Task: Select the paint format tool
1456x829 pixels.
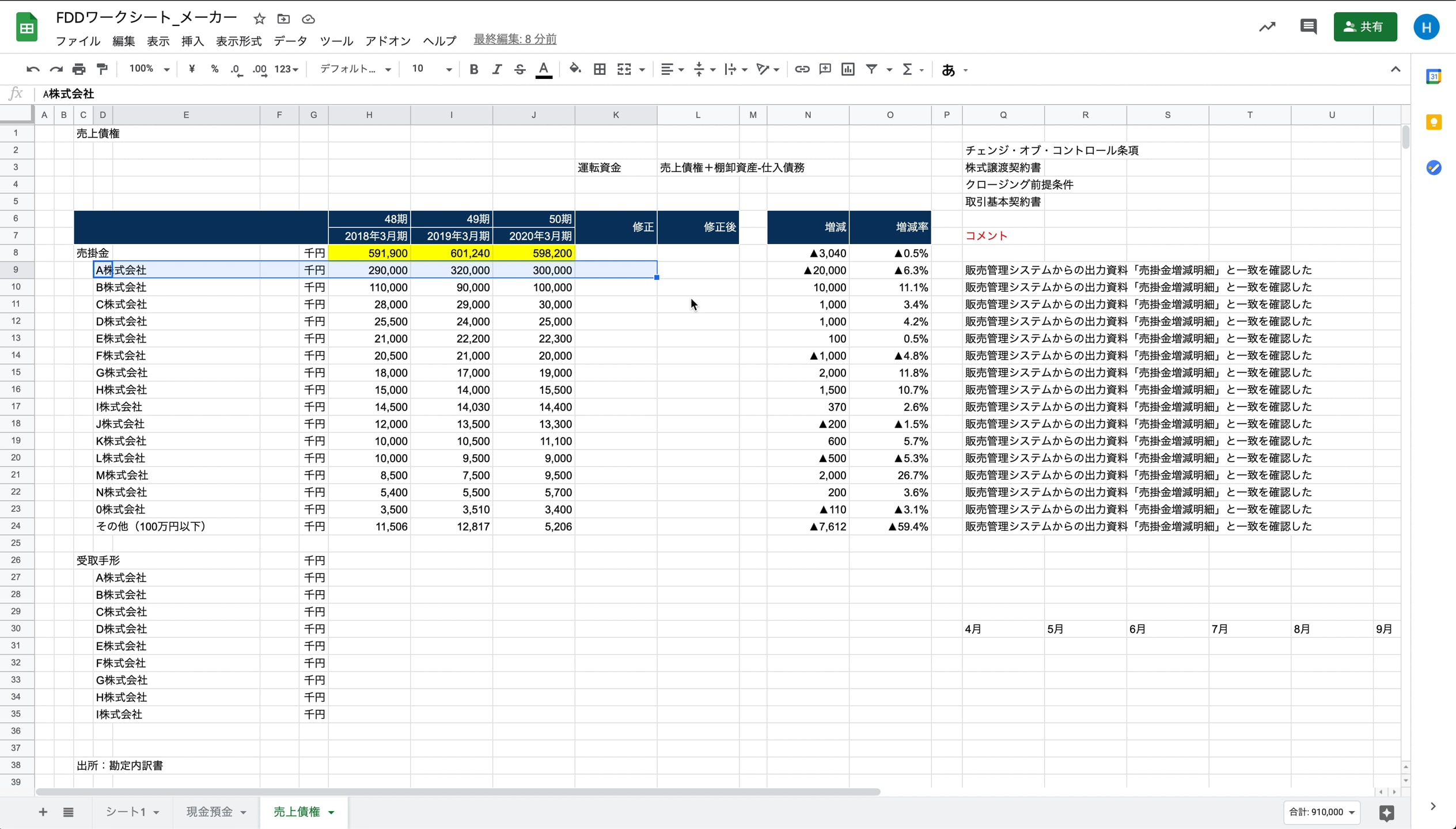Action: click(x=102, y=69)
